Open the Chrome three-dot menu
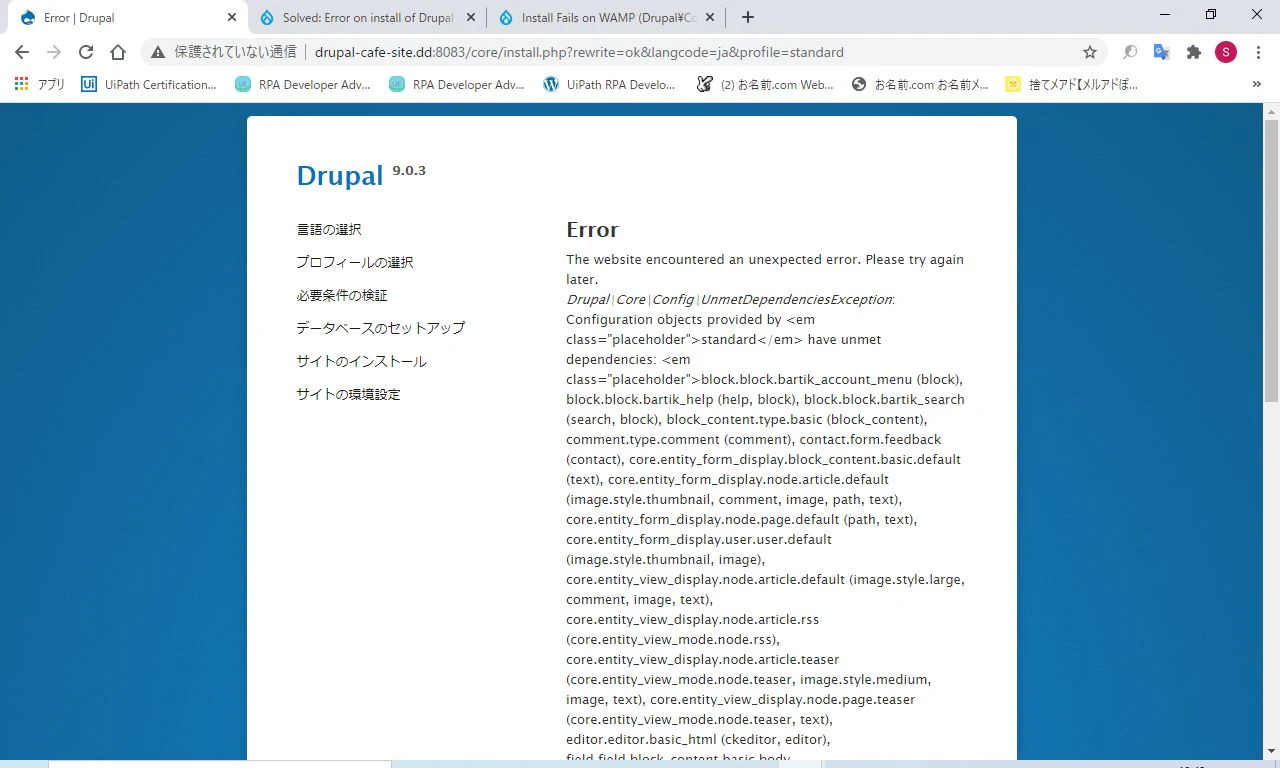This screenshot has width=1280, height=768. point(1258,52)
